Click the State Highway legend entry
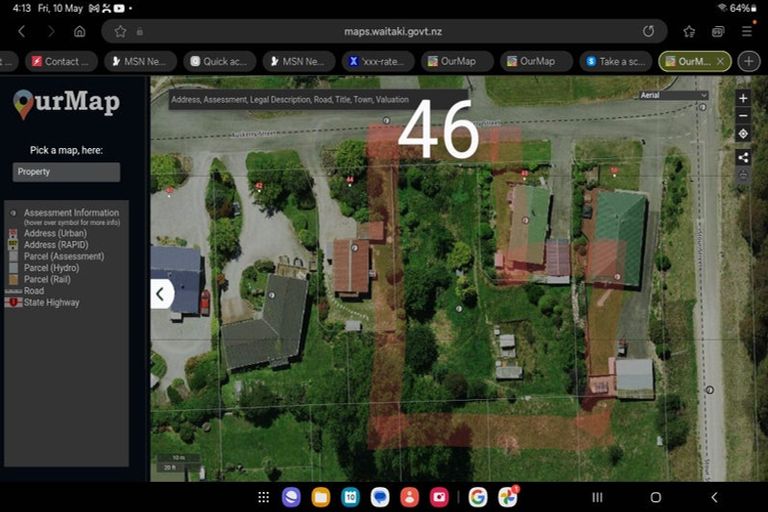The height and width of the screenshot is (512, 768). [x=51, y=302]
